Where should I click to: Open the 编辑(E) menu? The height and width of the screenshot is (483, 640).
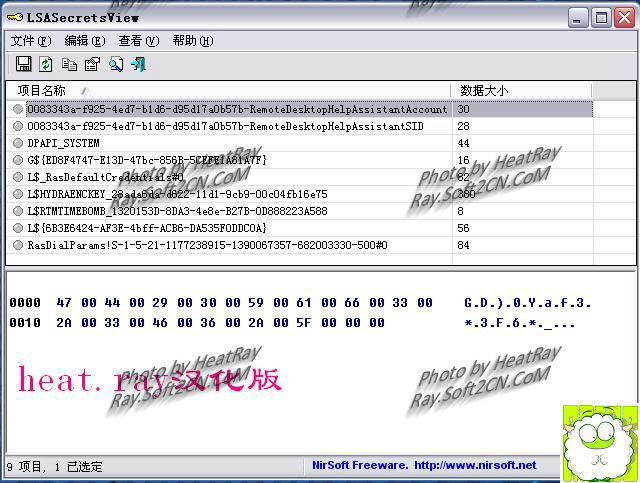click(84, 41)
